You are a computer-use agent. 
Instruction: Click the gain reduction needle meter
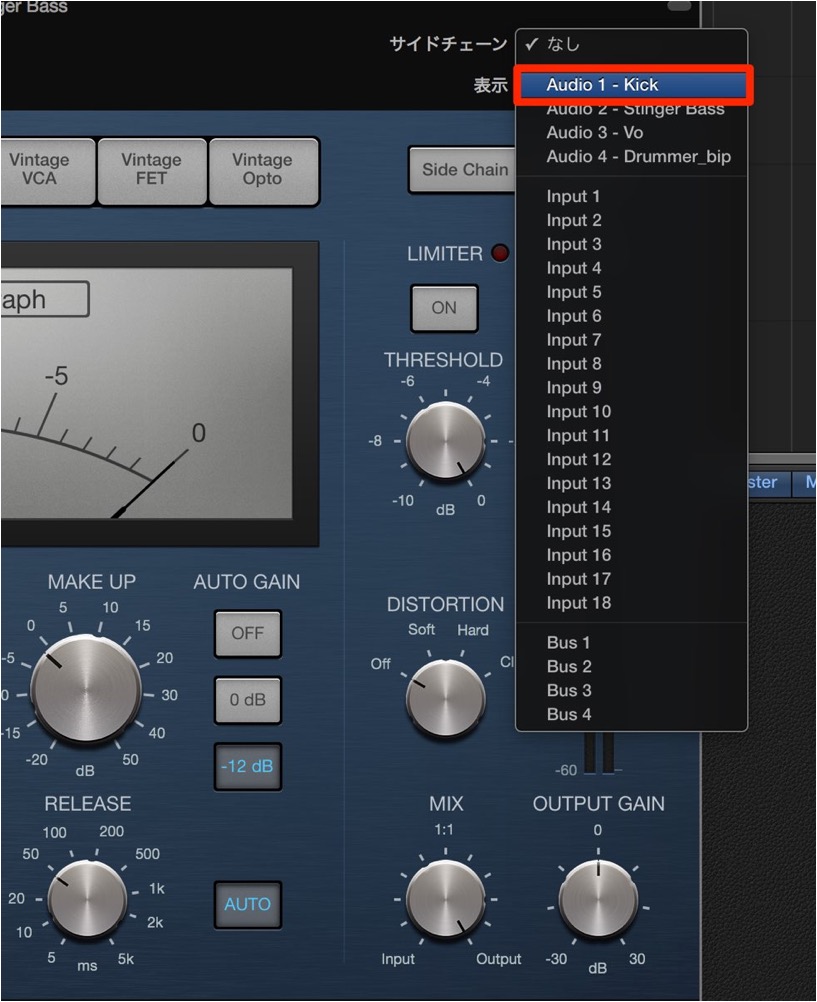(147, 393)
